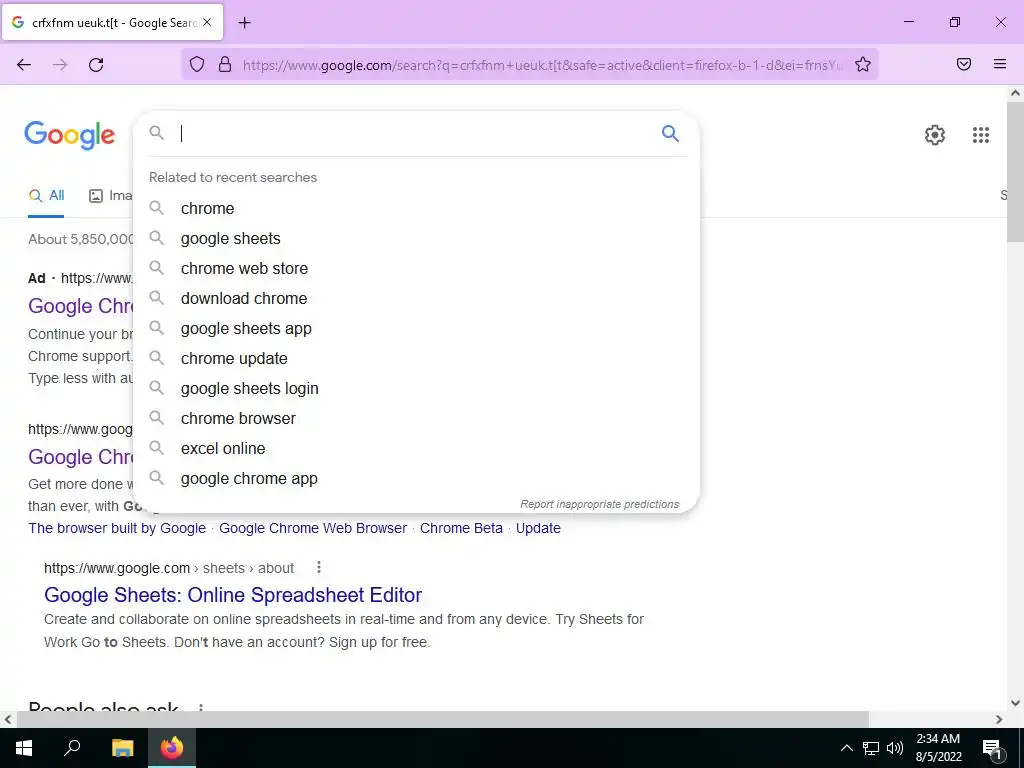Open the taskbar clock and date
1024x768 pixels.
click(938, 748)
